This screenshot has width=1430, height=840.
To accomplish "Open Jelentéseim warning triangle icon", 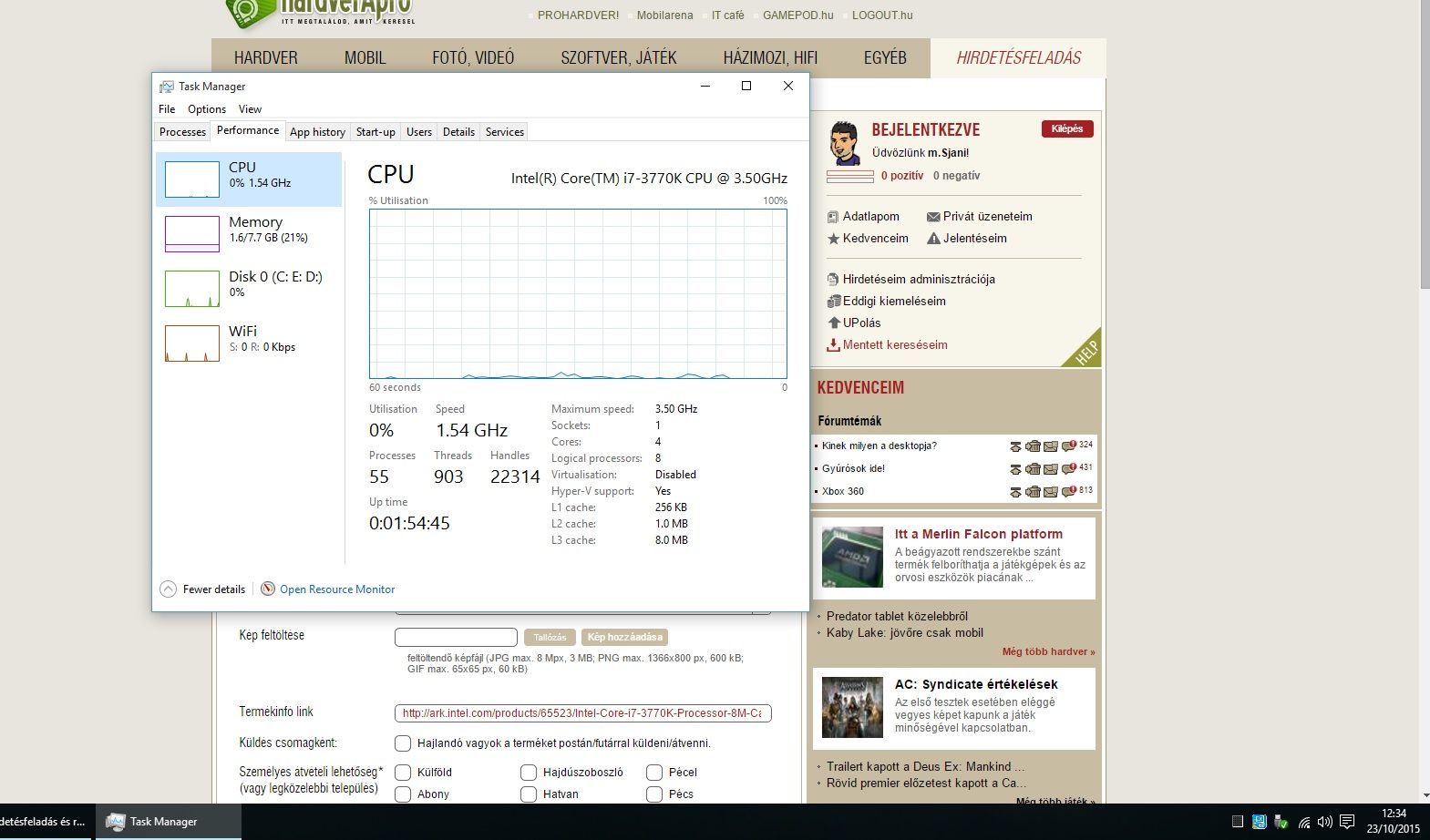I will (x=933, y=239).
